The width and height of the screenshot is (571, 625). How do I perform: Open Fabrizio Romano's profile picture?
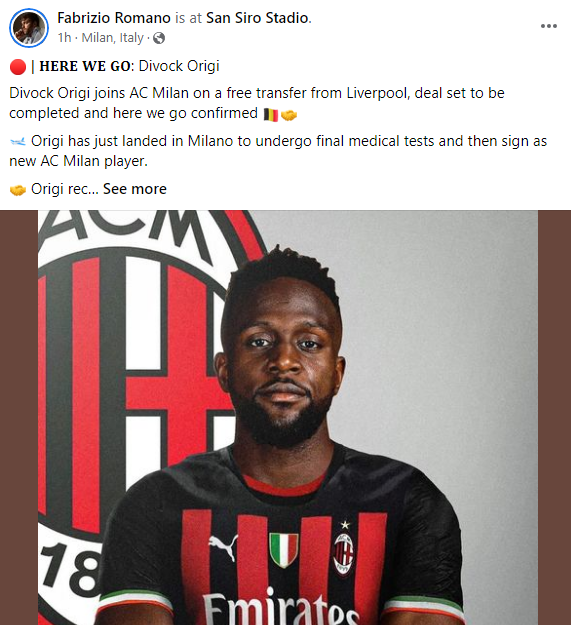(x=29, y=28)
